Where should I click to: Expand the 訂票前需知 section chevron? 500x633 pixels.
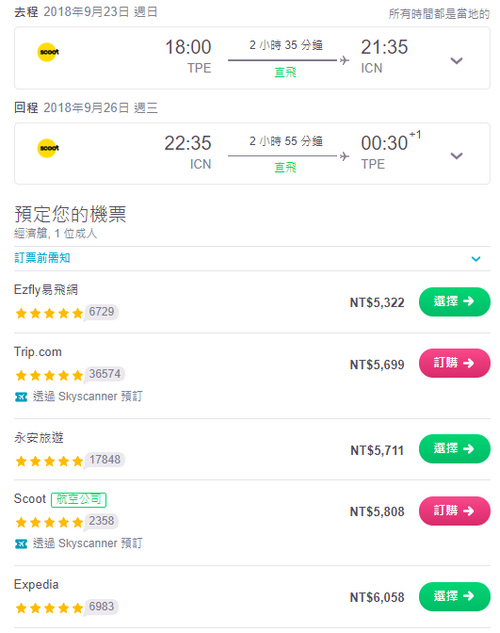pyautogui.click(x=476, y=259)
